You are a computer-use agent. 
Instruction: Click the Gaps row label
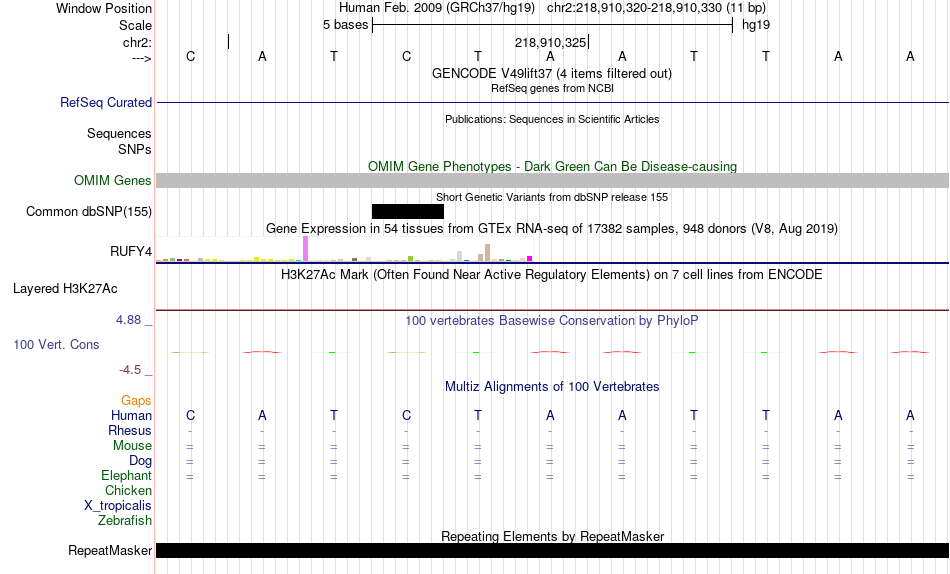136,401
